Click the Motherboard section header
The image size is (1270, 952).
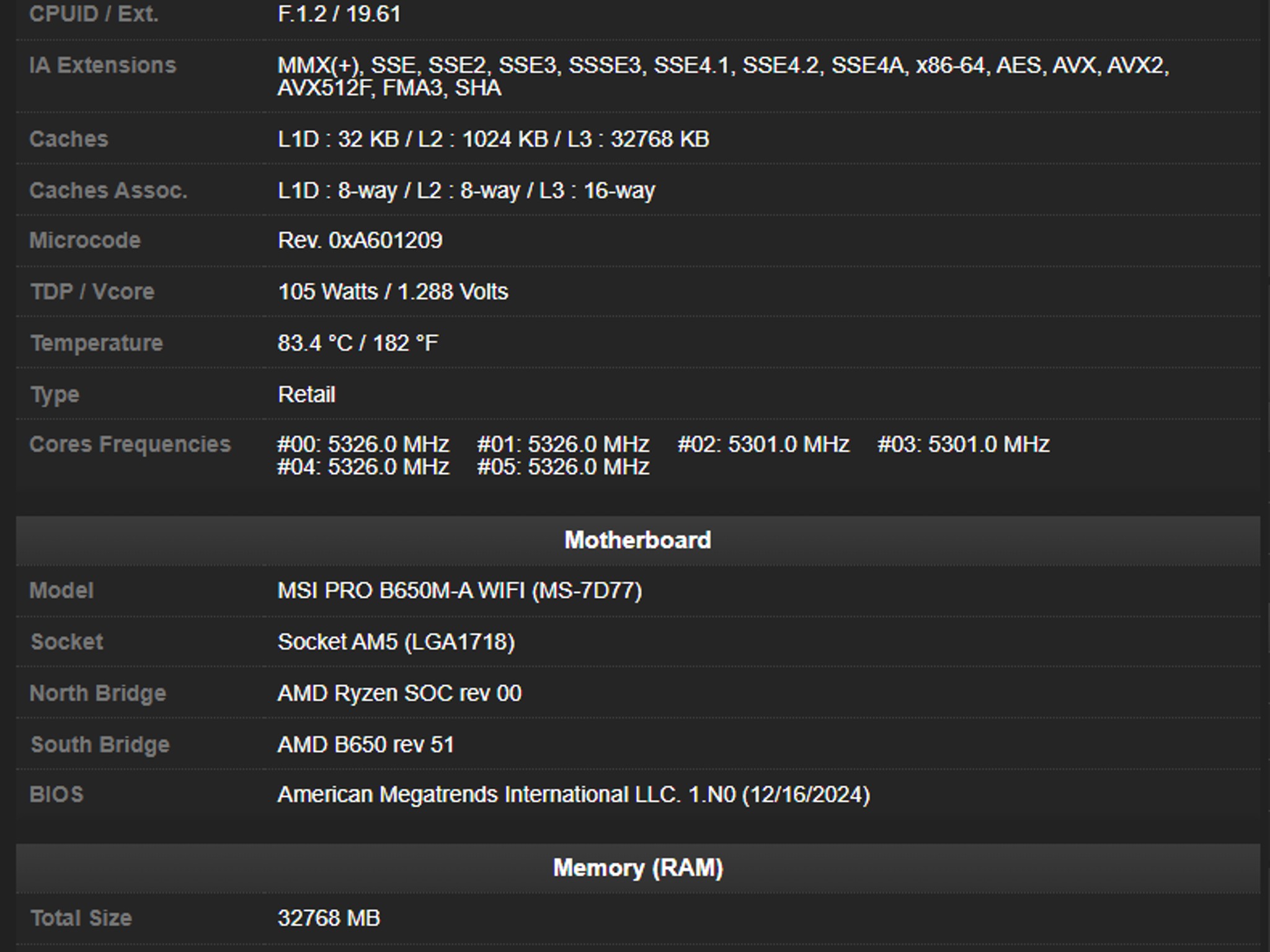point(638,540)
